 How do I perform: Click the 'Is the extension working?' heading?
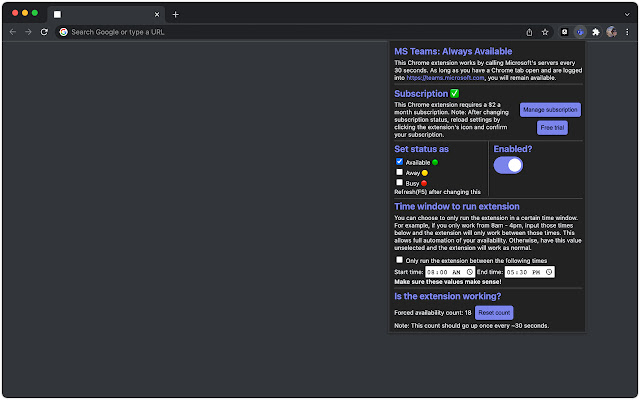click(447, 296)
